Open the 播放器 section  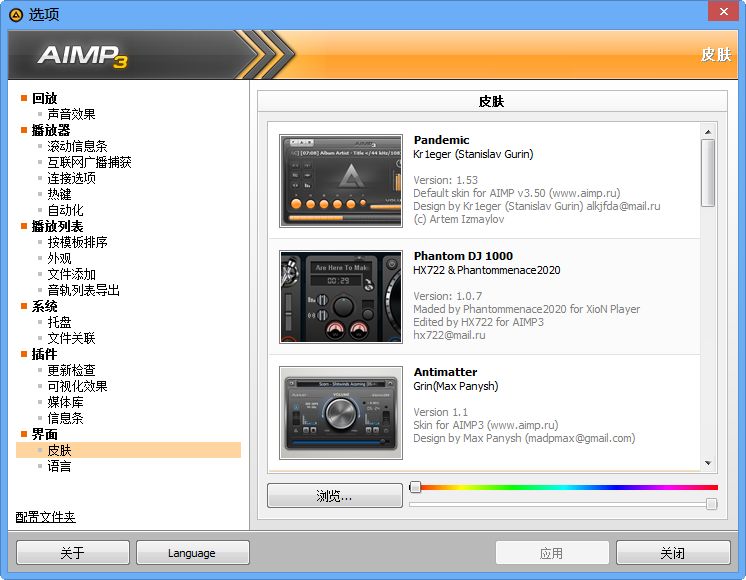pyautogui.click(x=50, y=130)
